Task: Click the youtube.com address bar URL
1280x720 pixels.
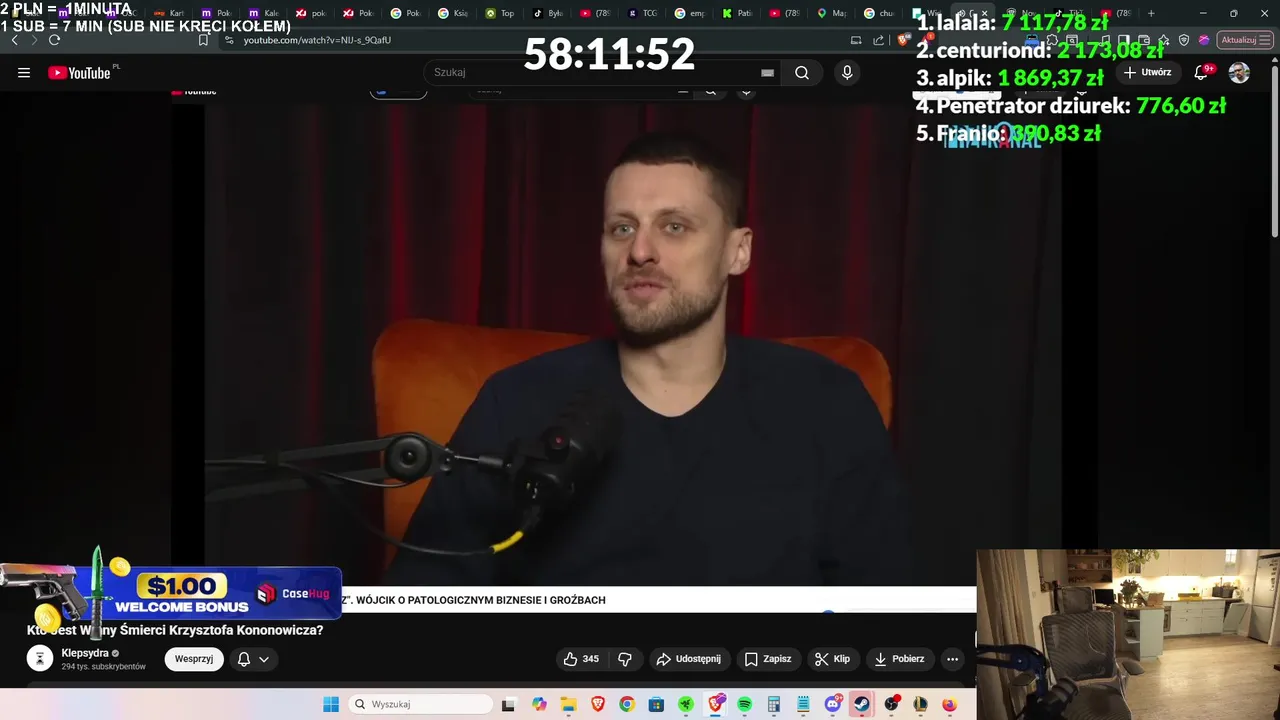Action: pyautogui.click(x=317, y=40)
